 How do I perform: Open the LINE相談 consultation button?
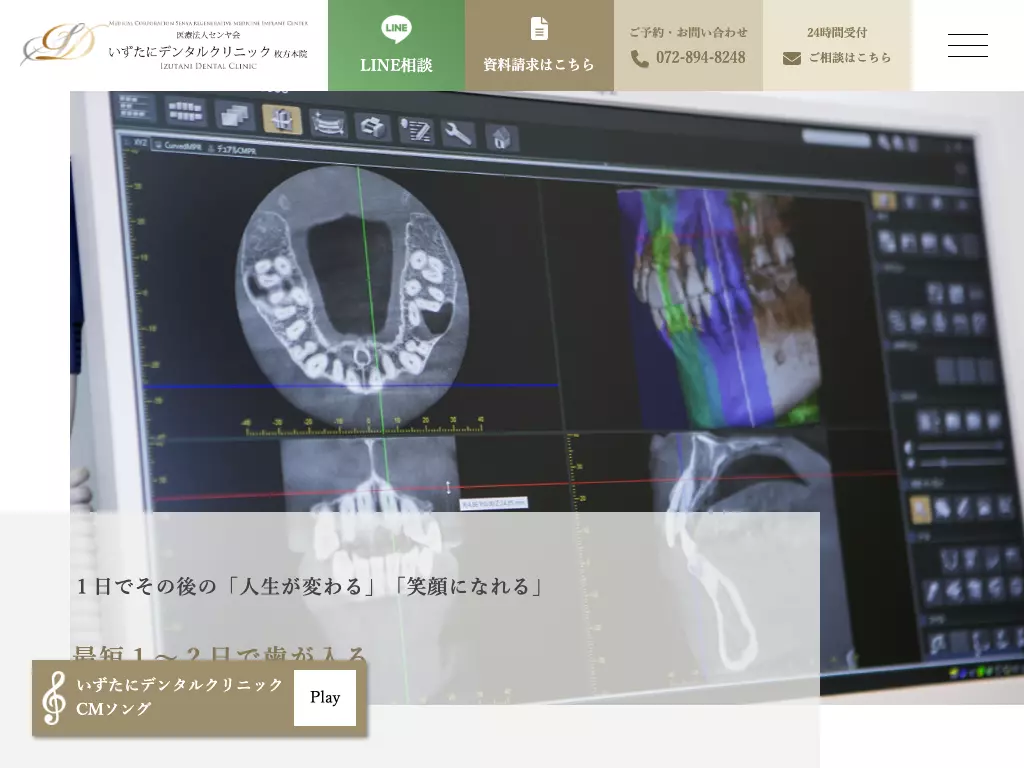point(396,45)
